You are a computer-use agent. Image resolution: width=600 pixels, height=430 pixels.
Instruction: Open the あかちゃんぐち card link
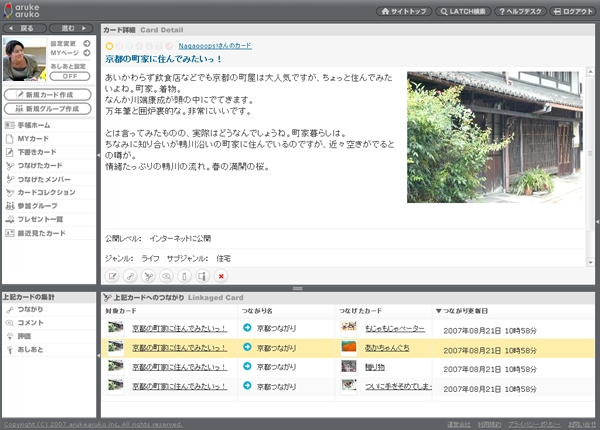(387, 348)
